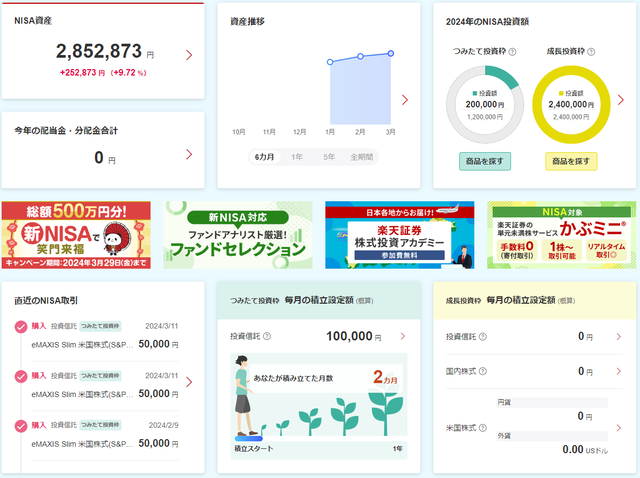640x478 pixels.
Task: Click yellow 商品を探す button
Action: point(571,161)
